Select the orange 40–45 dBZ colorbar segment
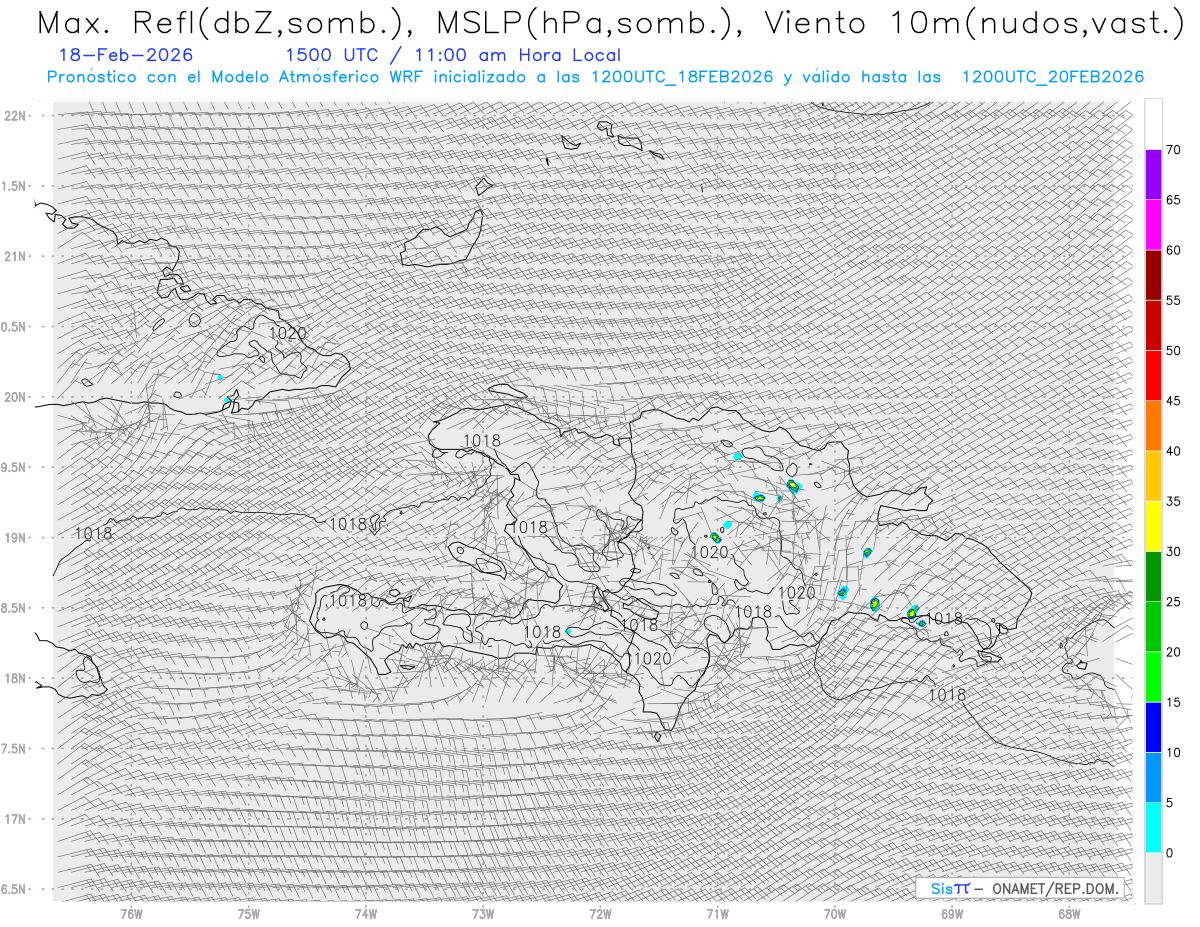Screen dimensions: 1200x927 [1153, 426]
